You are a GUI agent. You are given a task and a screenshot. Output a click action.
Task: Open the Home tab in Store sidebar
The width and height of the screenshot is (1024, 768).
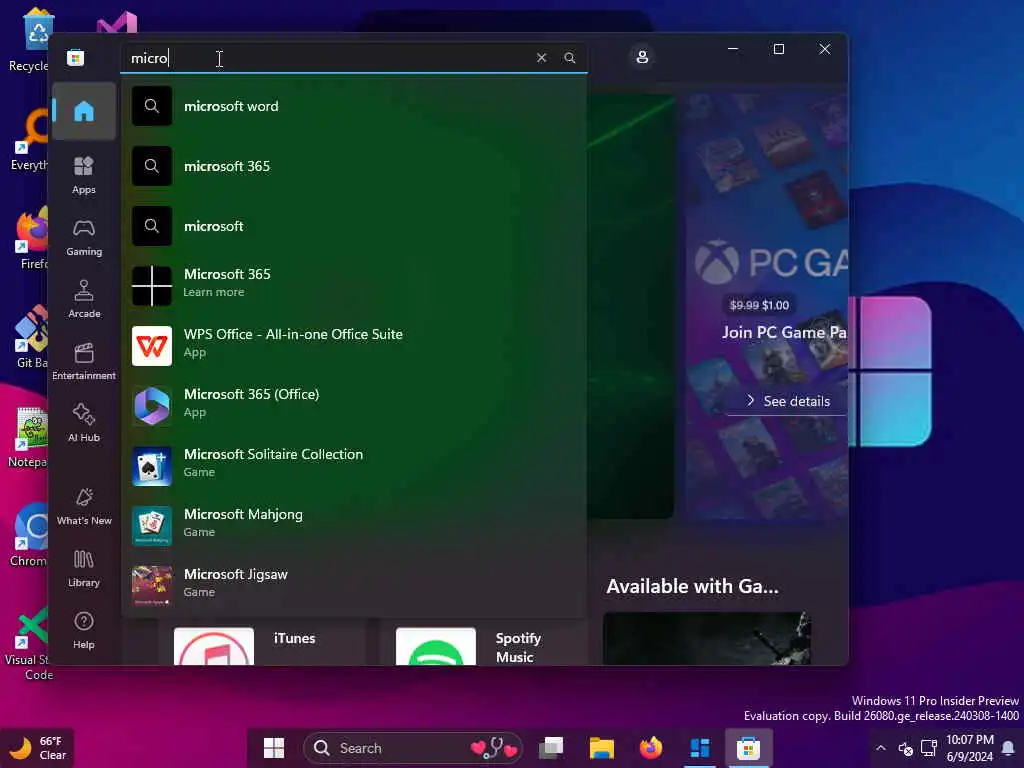84,111
